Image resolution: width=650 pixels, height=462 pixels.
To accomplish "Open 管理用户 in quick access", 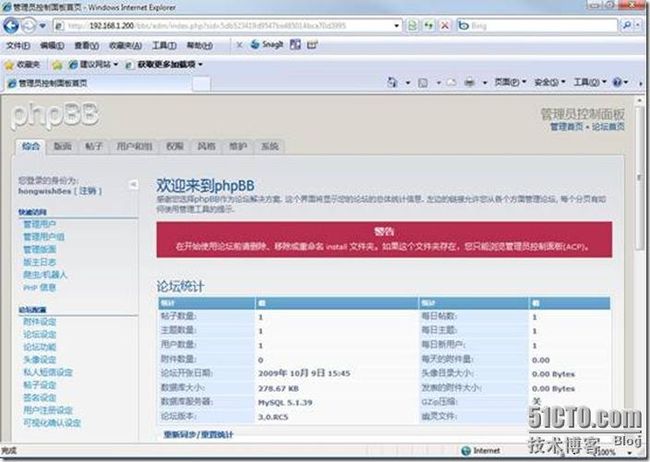I will click(39, 224).
